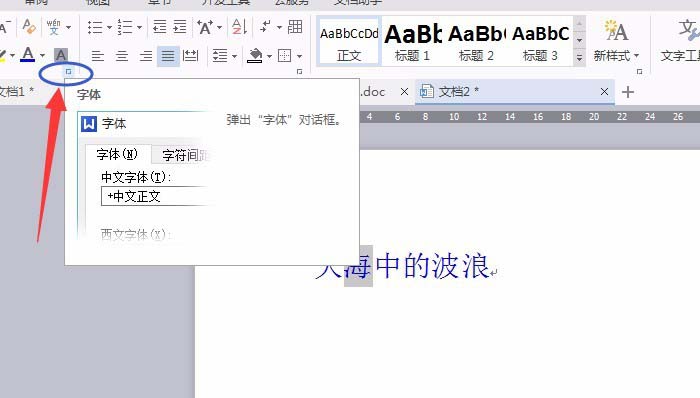
Task: Apply distributed alignment
Action: click(191, 56)
